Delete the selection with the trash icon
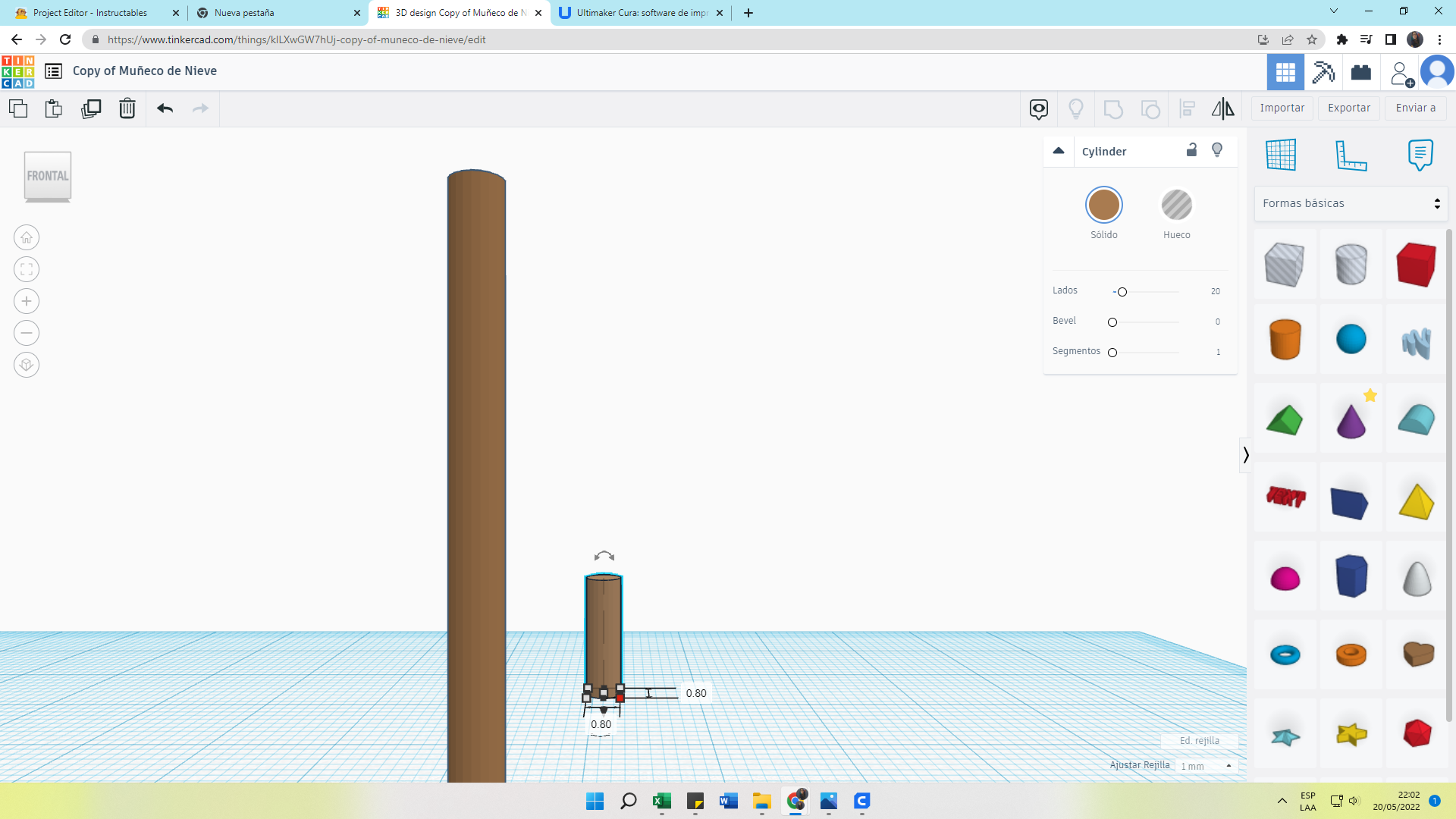The height and width of the screenshot is (819, 1456). (127, 108)
